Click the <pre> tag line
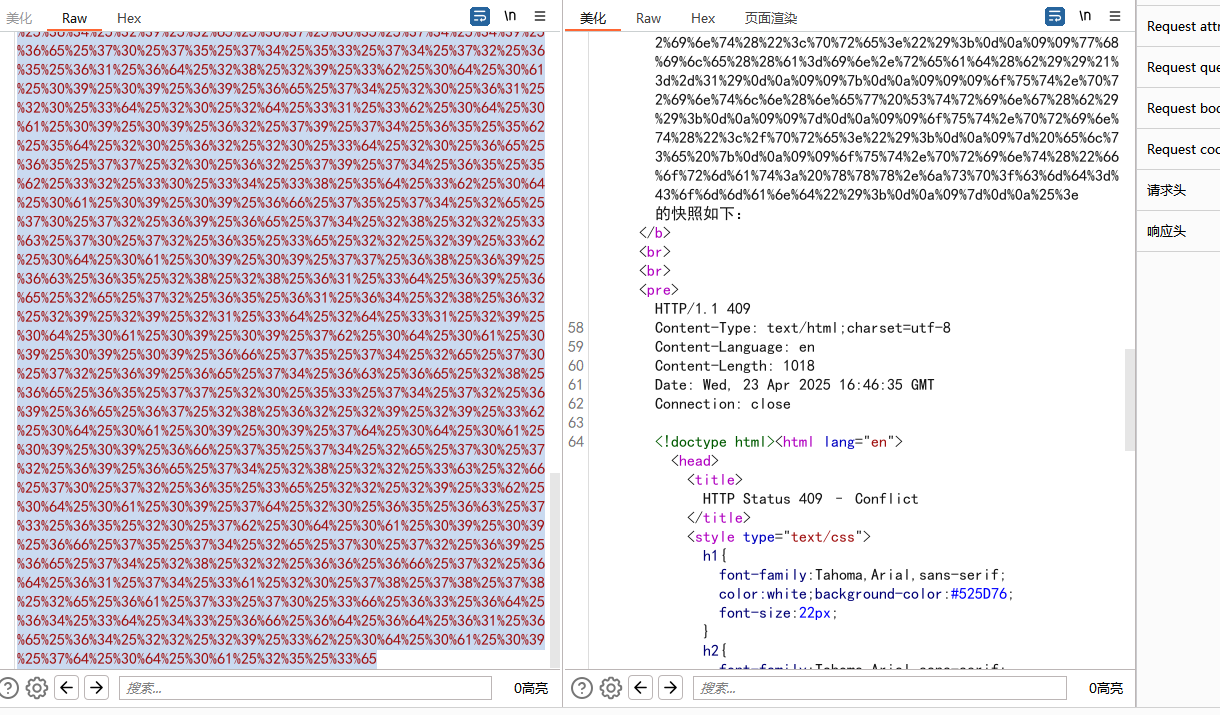This screenshot has height=715, width=1220. (x=659, y=290)
